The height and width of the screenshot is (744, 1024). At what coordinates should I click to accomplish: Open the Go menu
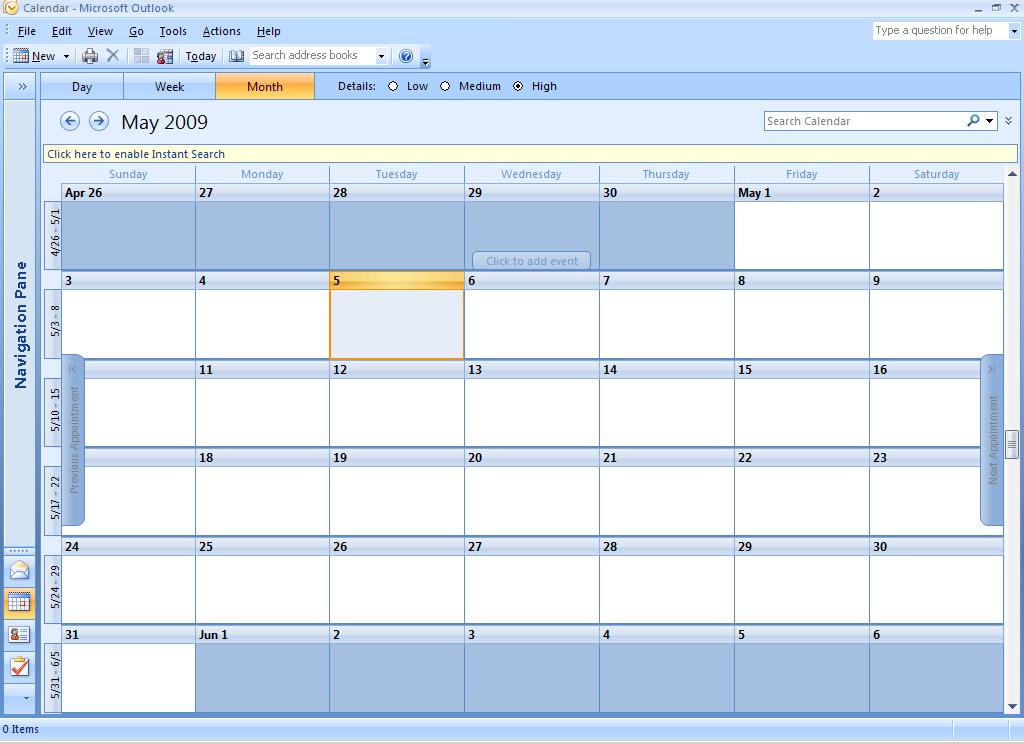(136, 31)
